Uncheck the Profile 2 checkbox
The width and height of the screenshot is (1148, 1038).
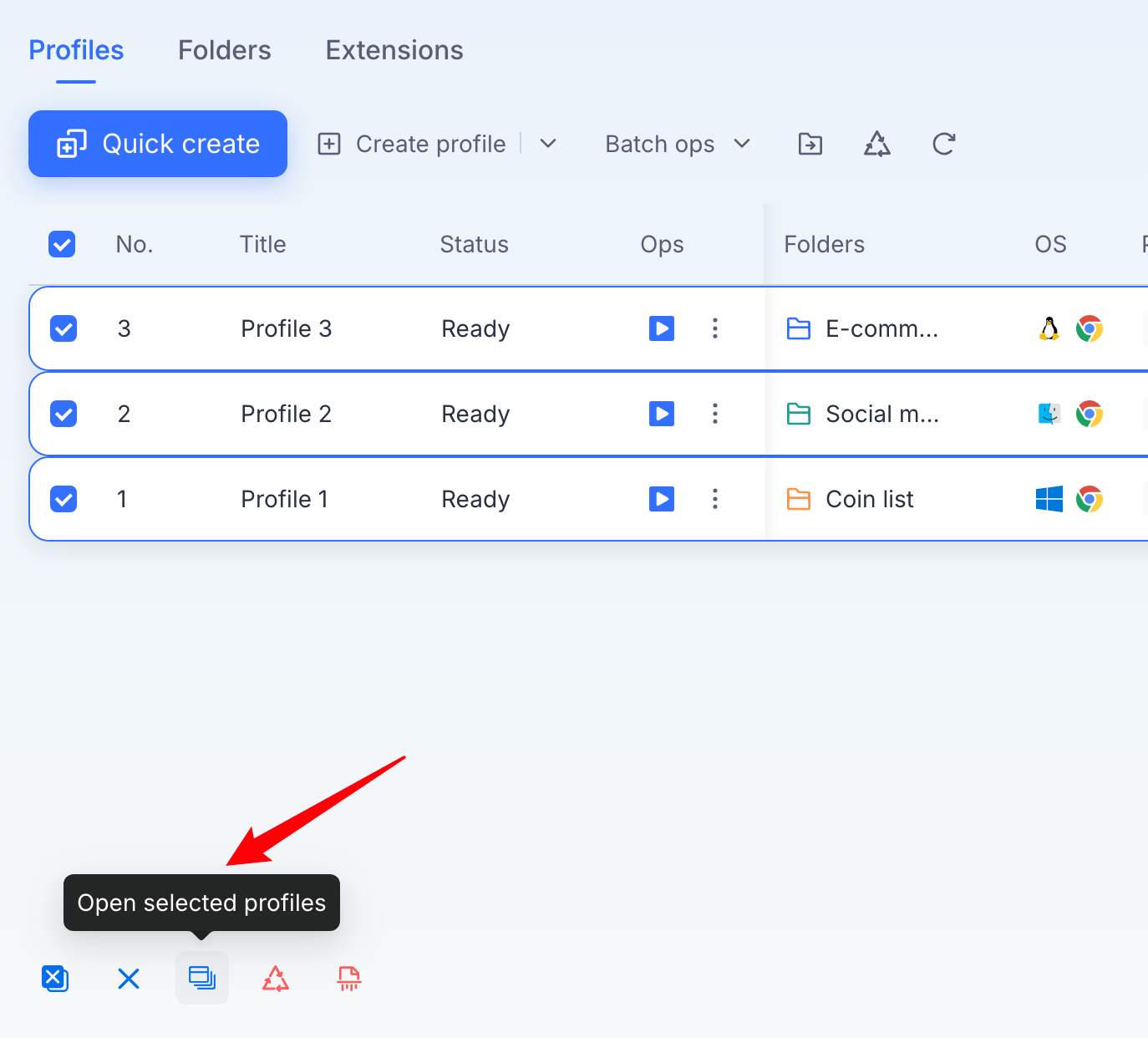click(63, 414)
